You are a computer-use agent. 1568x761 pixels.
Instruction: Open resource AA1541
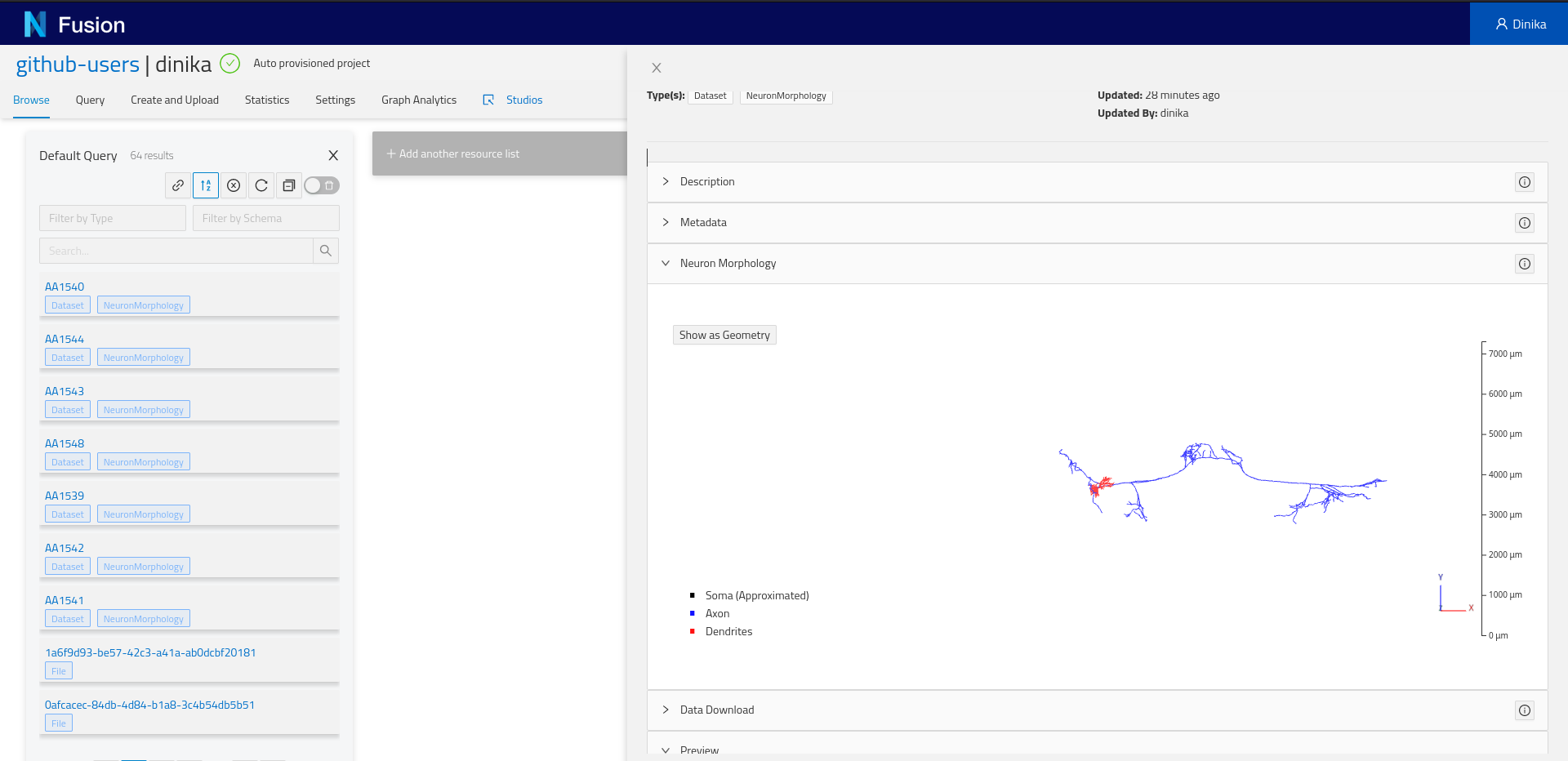(65, 600)
